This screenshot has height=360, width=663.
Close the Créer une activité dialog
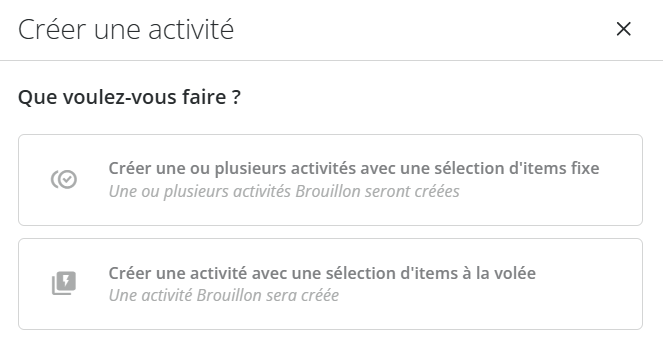[623, 29]
